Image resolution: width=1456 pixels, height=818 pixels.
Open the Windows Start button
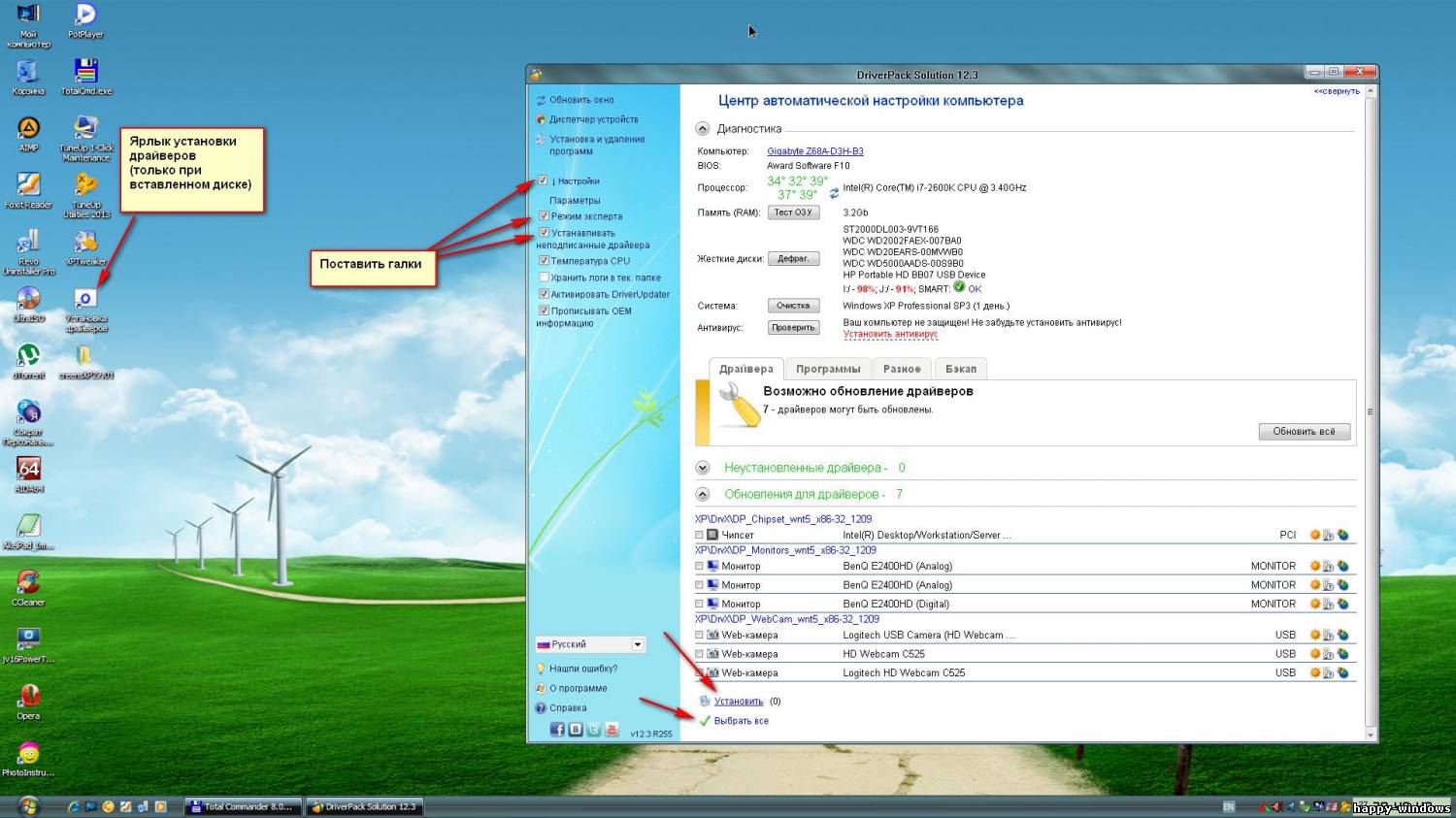[28, 806]
